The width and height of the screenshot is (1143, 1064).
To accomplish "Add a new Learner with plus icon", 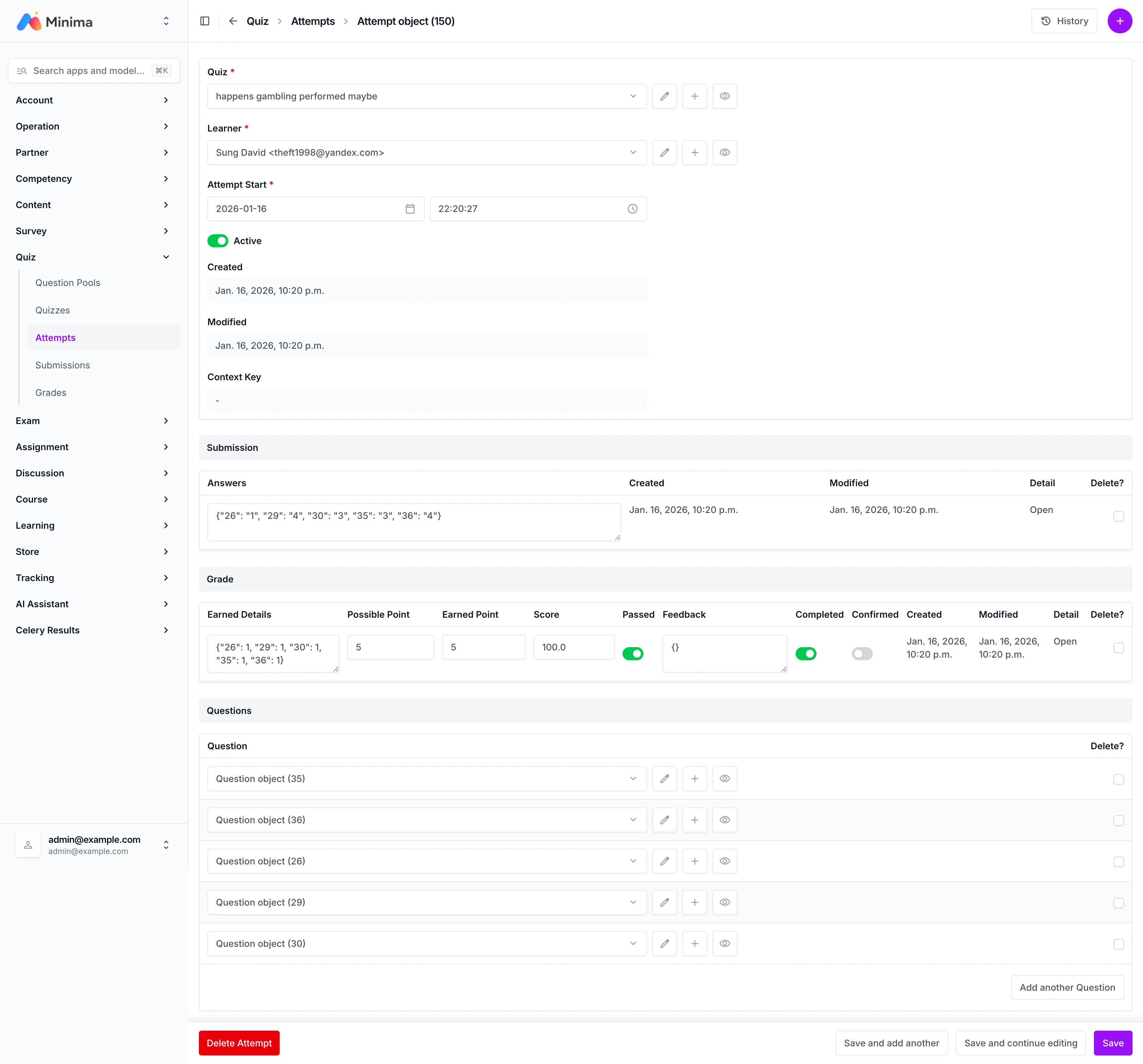I will [694, 152].
